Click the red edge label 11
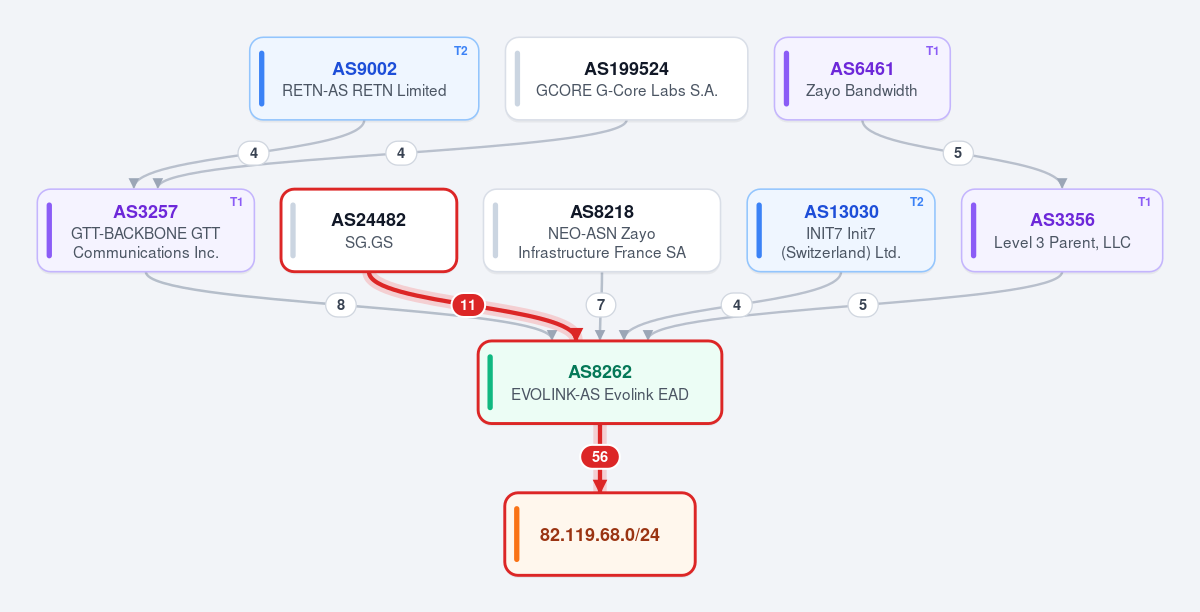The height and width of the screenshot is (612, 1200). [467, 305]
